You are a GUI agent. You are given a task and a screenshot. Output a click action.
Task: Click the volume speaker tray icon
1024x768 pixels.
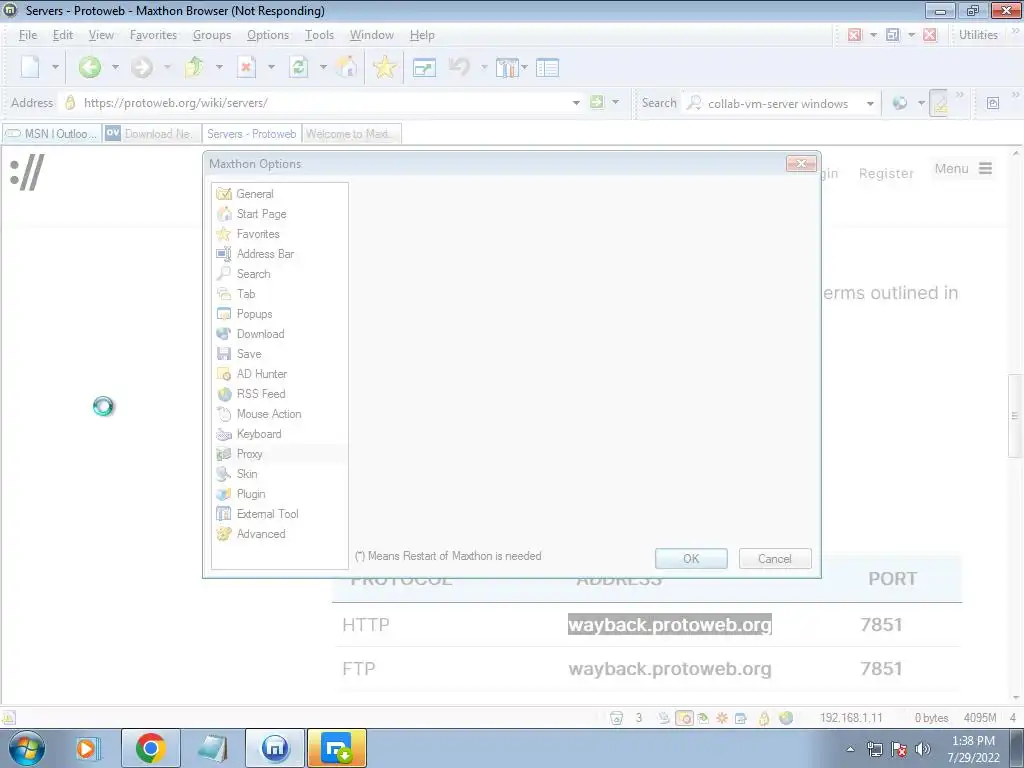tap(923, 749)
